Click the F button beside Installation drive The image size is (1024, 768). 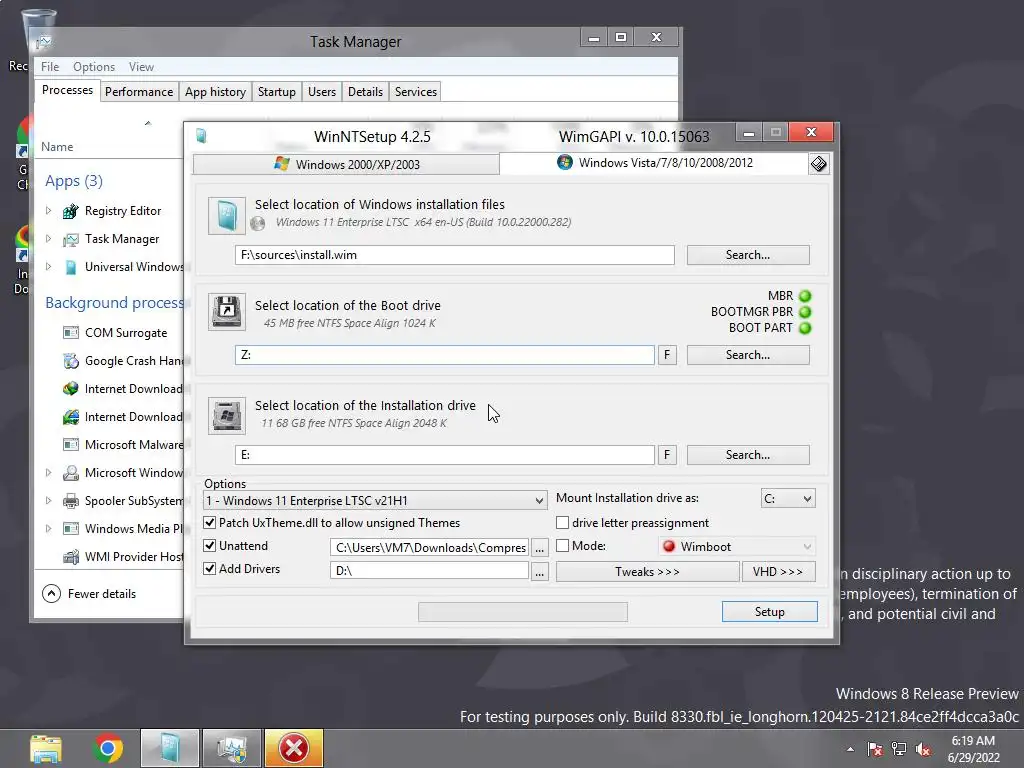pyautogui.click(x=667, y=455)
